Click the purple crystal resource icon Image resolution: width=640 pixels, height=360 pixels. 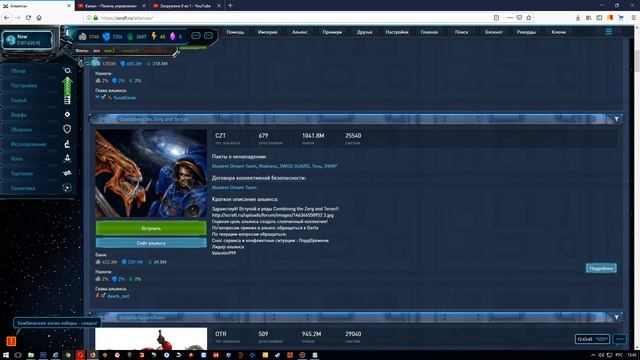tap(173, 36)
